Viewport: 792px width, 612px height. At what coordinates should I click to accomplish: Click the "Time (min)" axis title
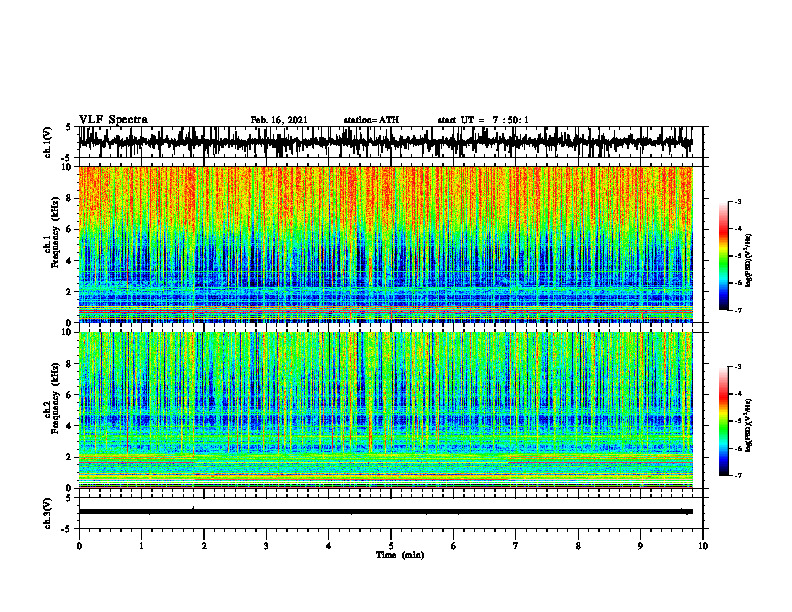pyautogui.click(x=400, y=555)
